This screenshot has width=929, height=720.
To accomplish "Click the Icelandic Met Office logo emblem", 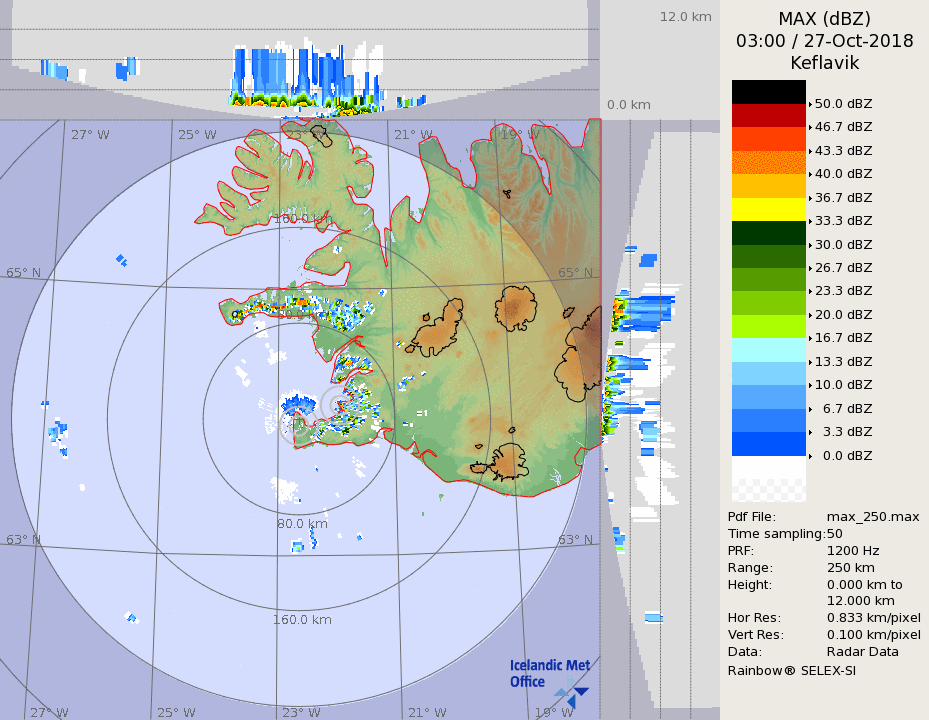I will point(573,691).
